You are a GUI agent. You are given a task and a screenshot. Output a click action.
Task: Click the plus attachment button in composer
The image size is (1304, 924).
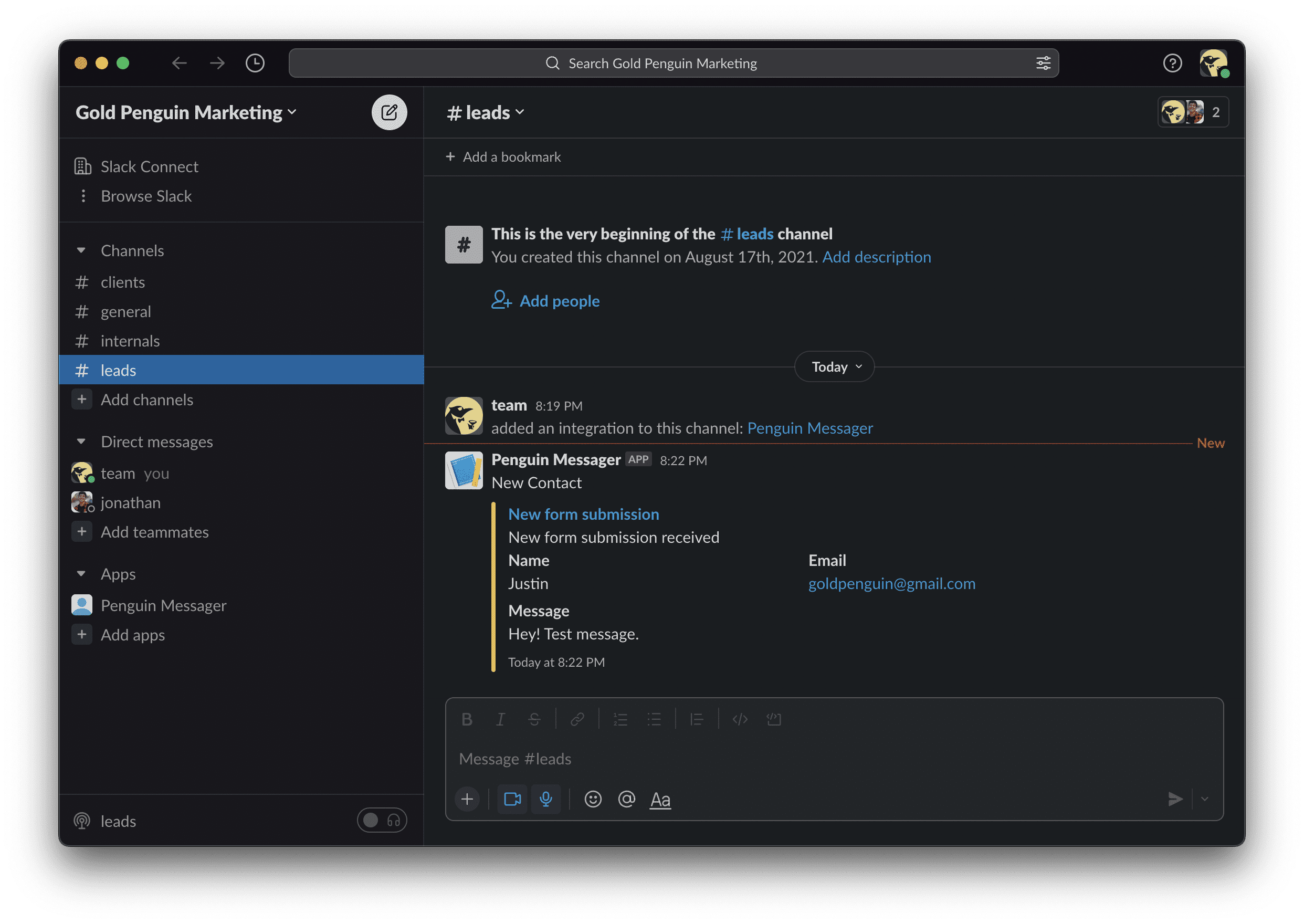pyautogui.click(x=467, y=800)
